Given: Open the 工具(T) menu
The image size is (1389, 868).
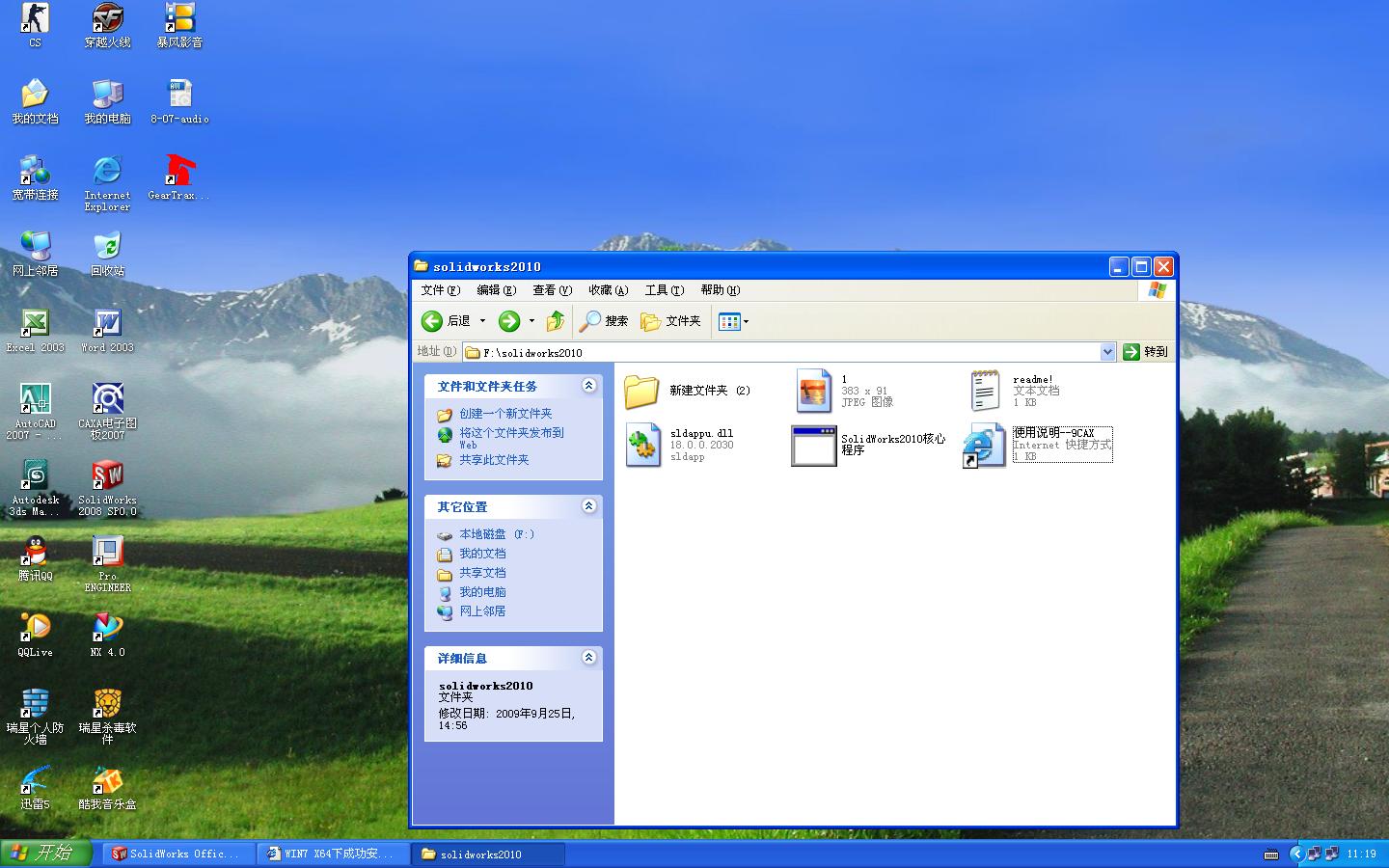Looking at the screenshot, I should pos(664,290).
